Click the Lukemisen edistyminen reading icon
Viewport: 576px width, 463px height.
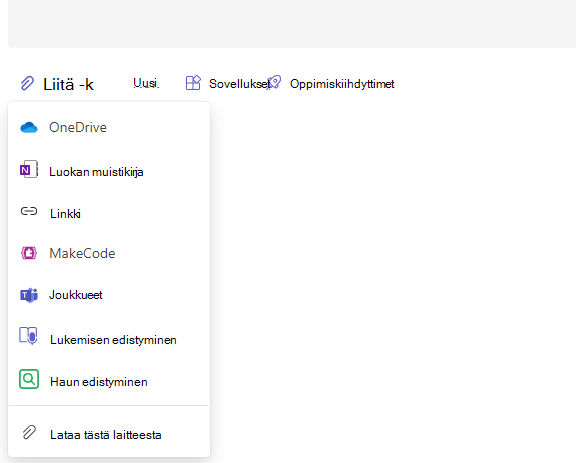29,336
